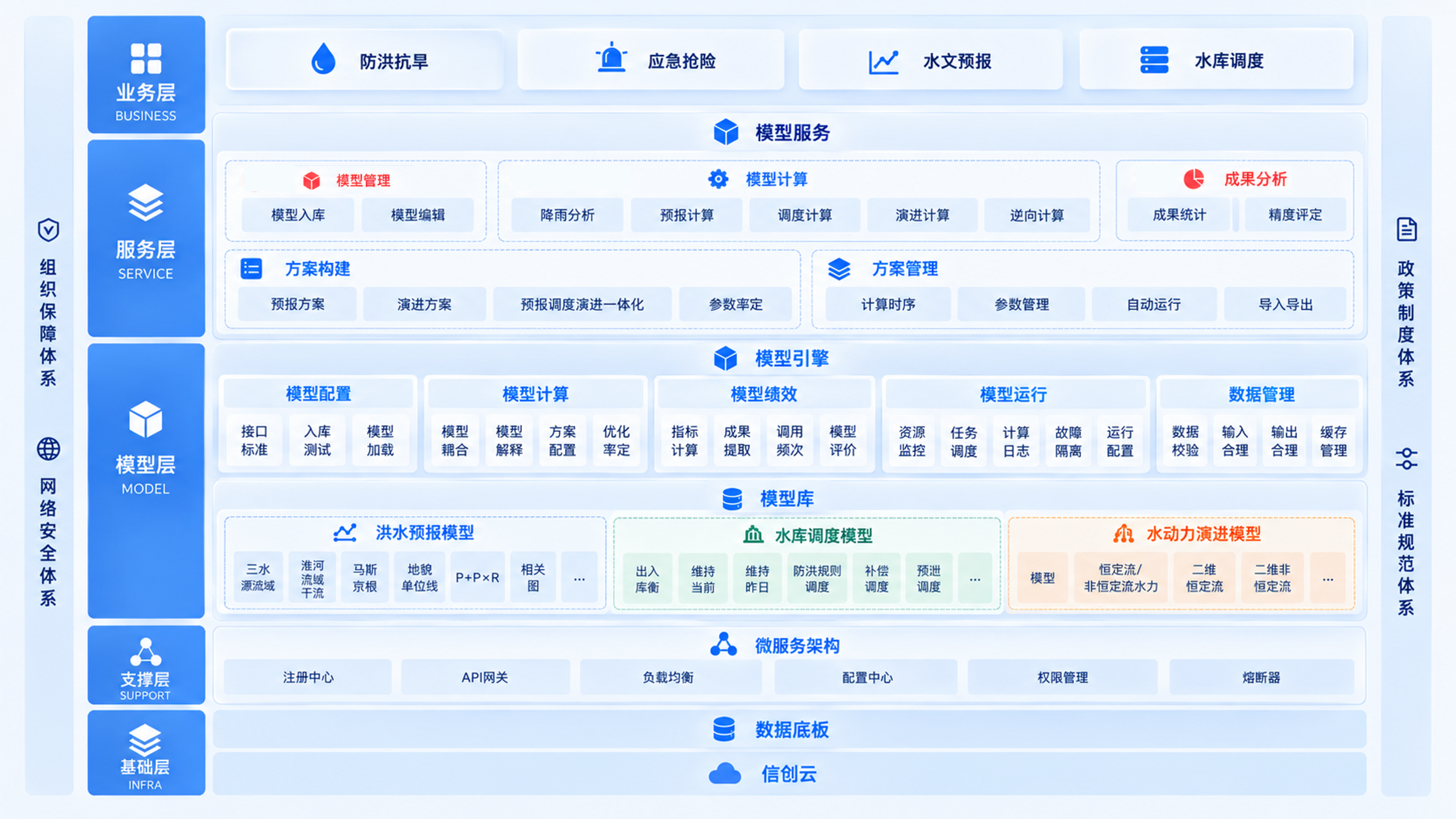The height and width of the screenshot is (819, 1456).
Task: Click the 预报调度演进一体化 box
Action: coord(582,305)
